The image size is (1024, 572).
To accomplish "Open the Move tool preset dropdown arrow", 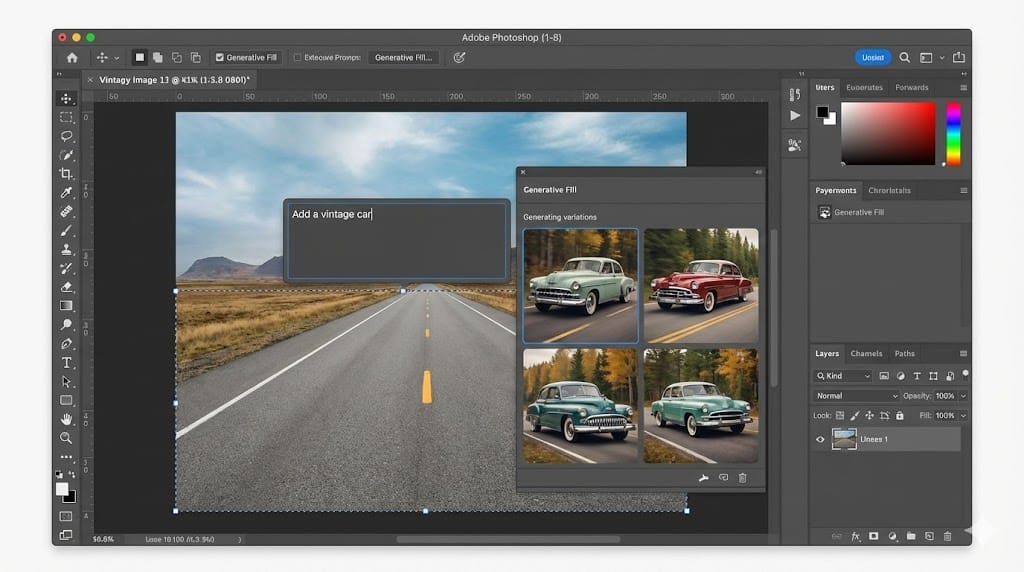I will click(117, 58).
